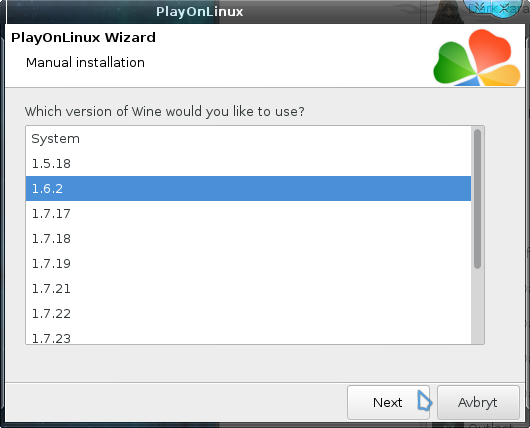Click the PlayOnLinux Wizard heading
The height and width of the screenshot is (428, 530).
(x=83, y=37)
